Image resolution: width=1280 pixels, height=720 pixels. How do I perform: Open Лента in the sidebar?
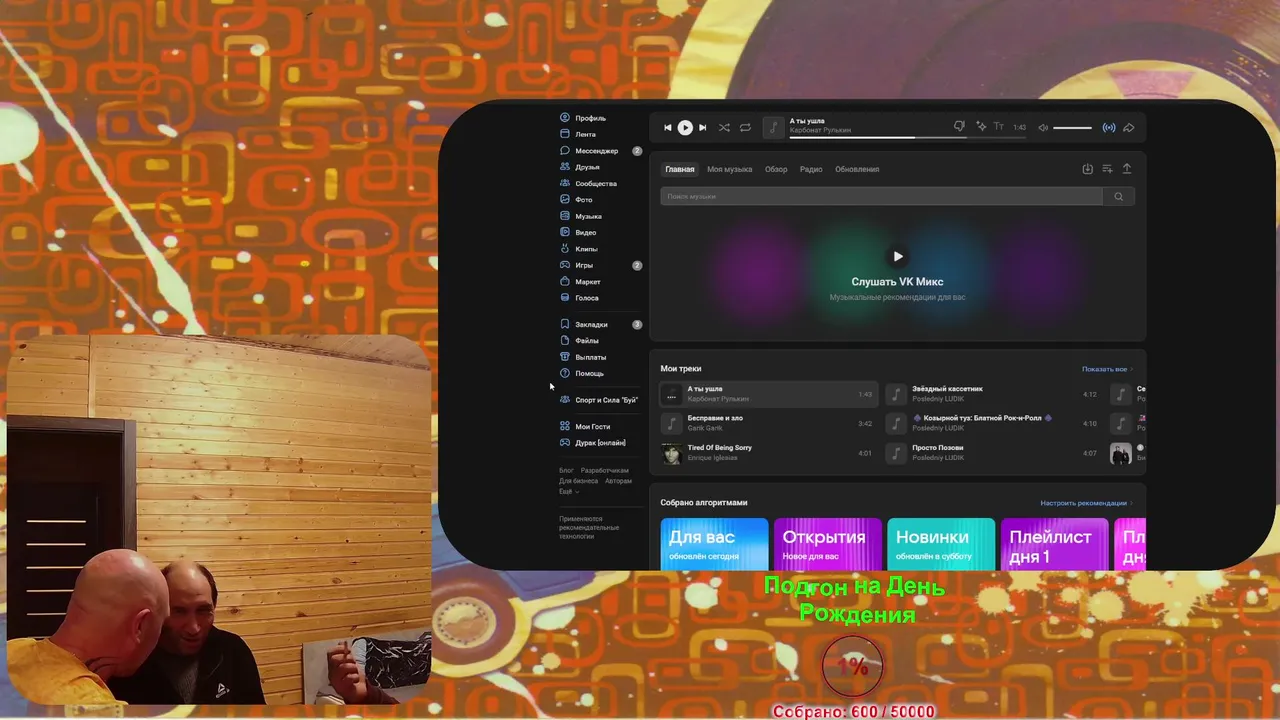tap(579, 134)
